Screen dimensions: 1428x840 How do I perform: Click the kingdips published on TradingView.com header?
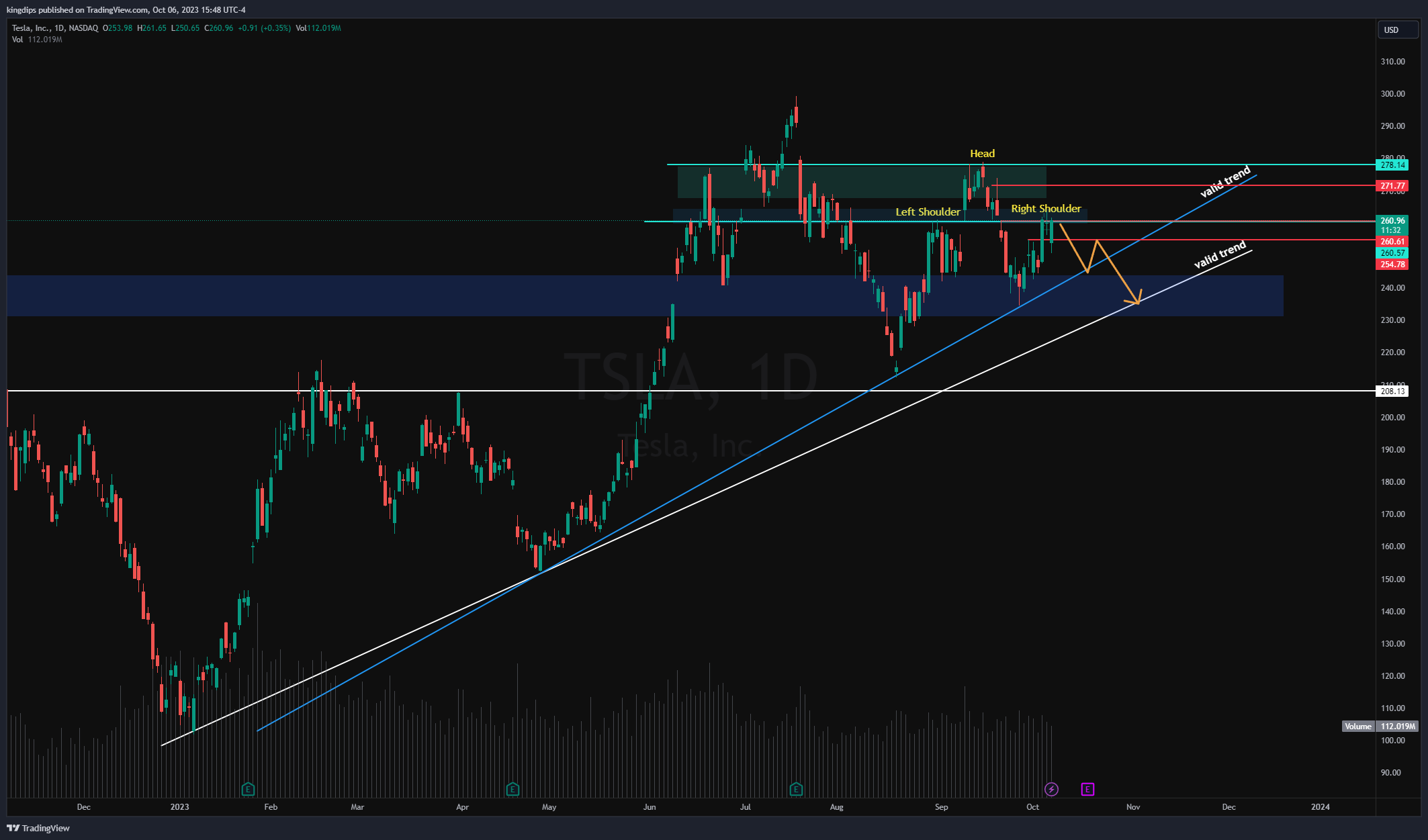coord(126,10)
